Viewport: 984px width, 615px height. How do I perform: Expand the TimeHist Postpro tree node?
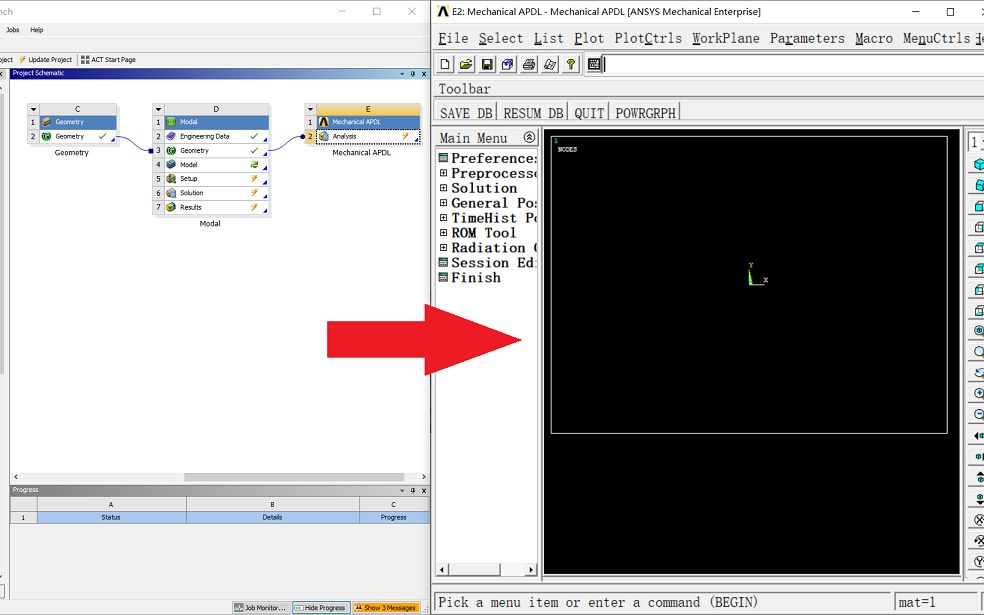click(x=443, y=218)
